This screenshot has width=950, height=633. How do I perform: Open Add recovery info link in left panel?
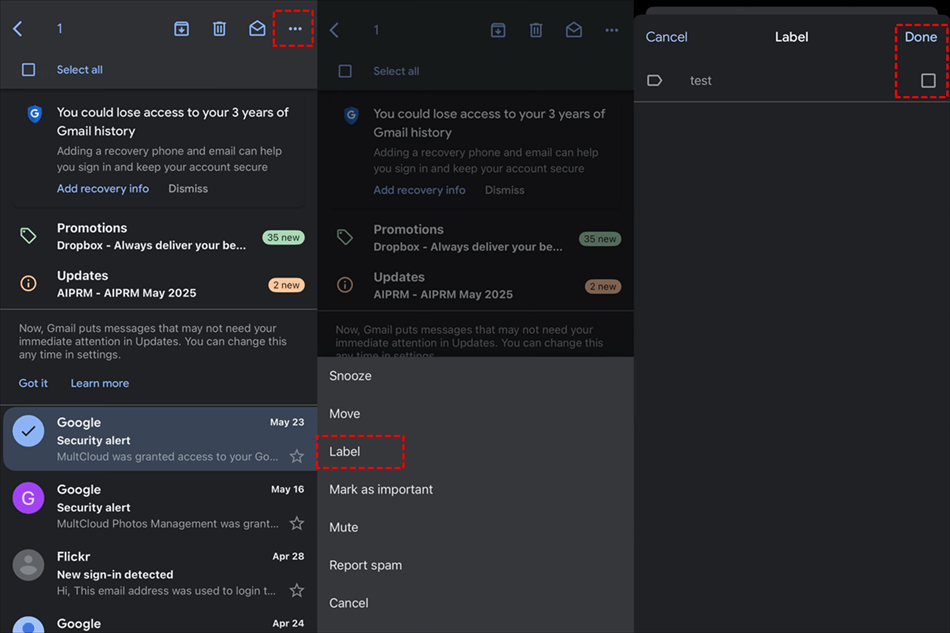(x=102, y=188)
